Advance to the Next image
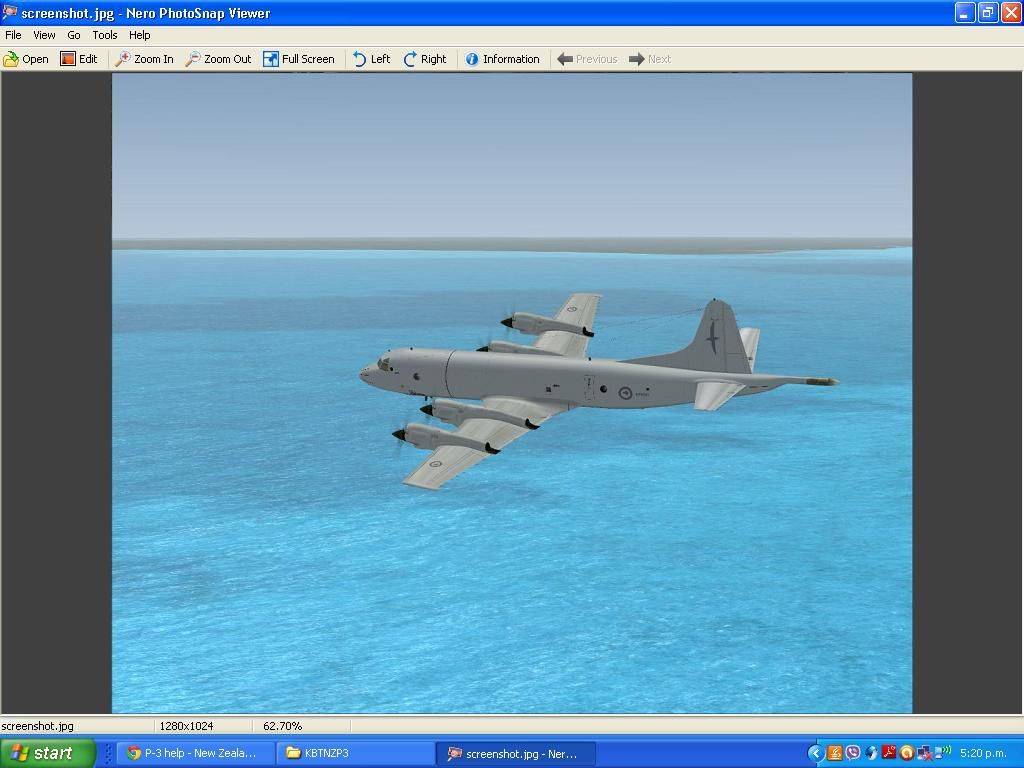Viewport: 1024px width, 768px height. [x=649, y=59]
